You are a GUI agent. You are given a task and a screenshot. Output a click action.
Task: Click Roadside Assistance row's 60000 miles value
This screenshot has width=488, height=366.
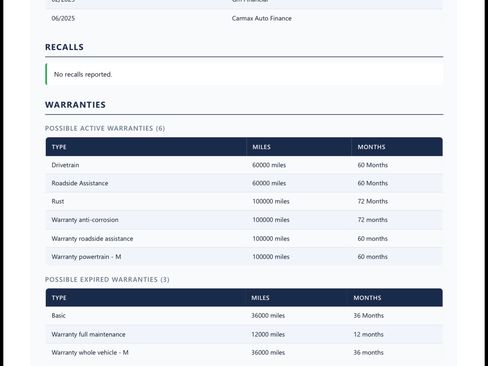pyautogui.click(x=269, y=183)
